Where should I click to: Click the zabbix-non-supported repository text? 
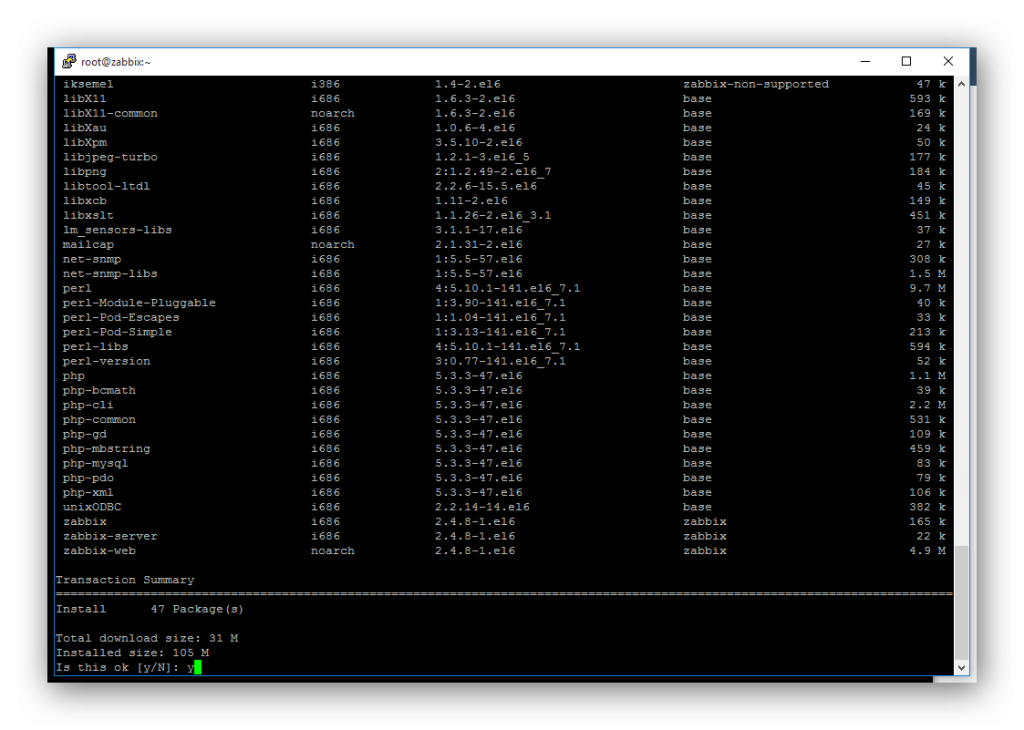click(755, 84)
